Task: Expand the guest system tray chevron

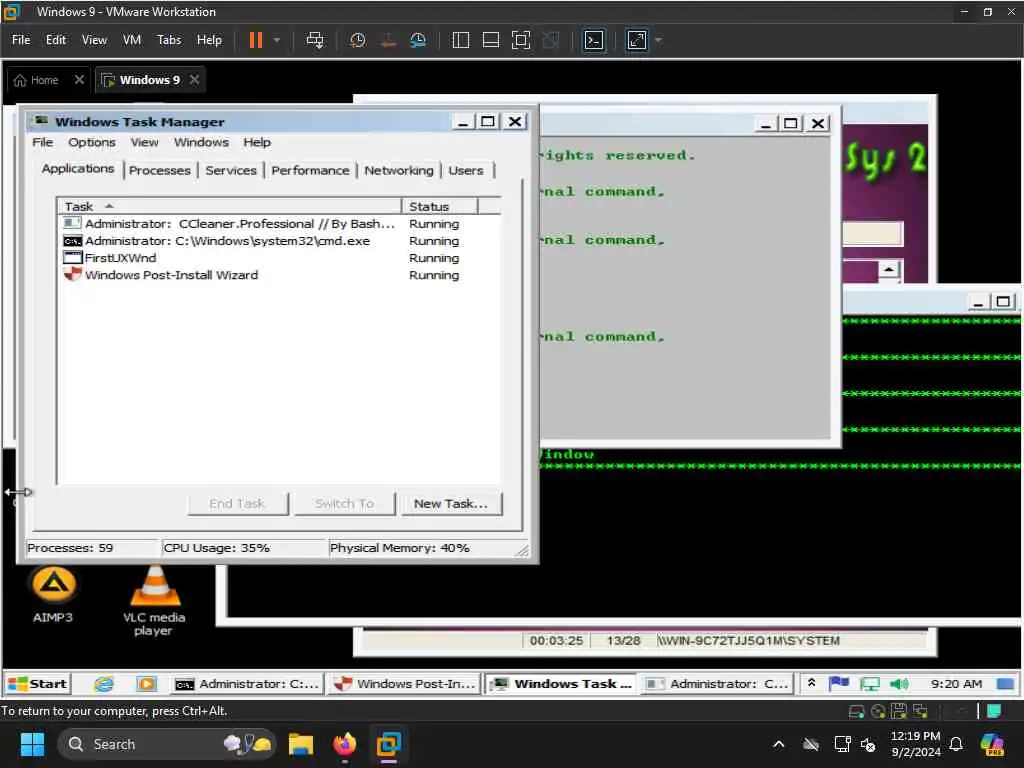Action: [x=811, y=682]
